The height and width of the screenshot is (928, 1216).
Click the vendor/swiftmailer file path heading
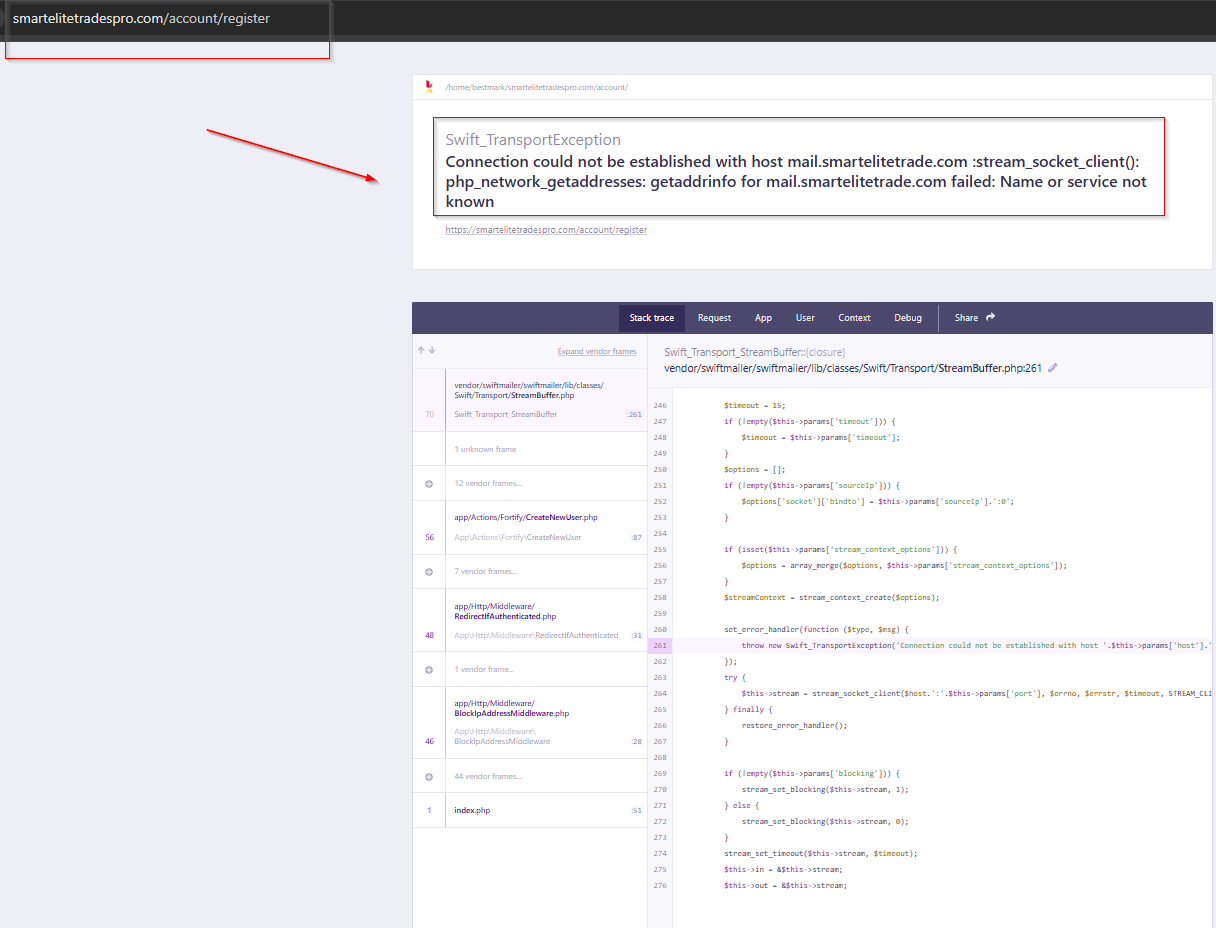click(853, 368)
